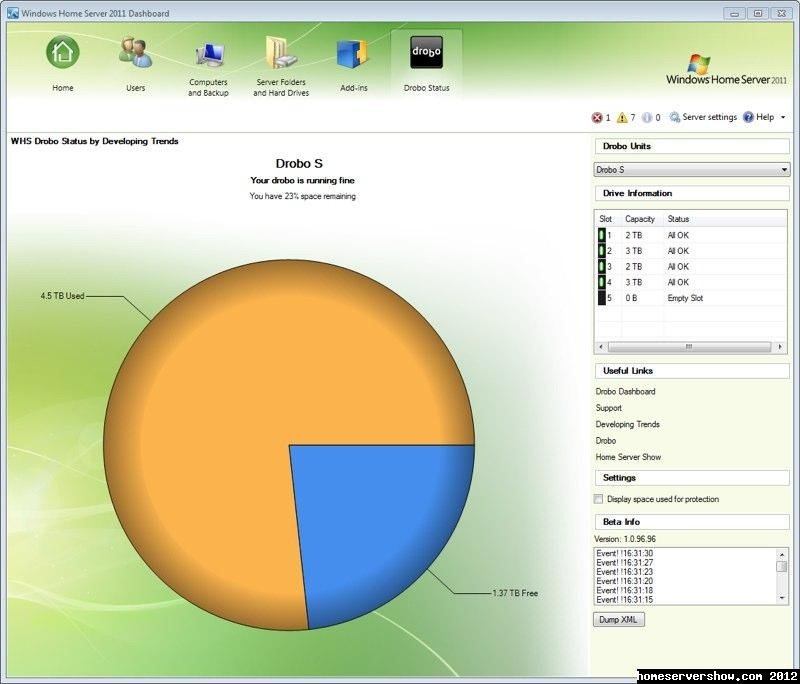Open Computers and Backup icon
800x684 pixels.
pyautogui.click(x=208, y=55)
